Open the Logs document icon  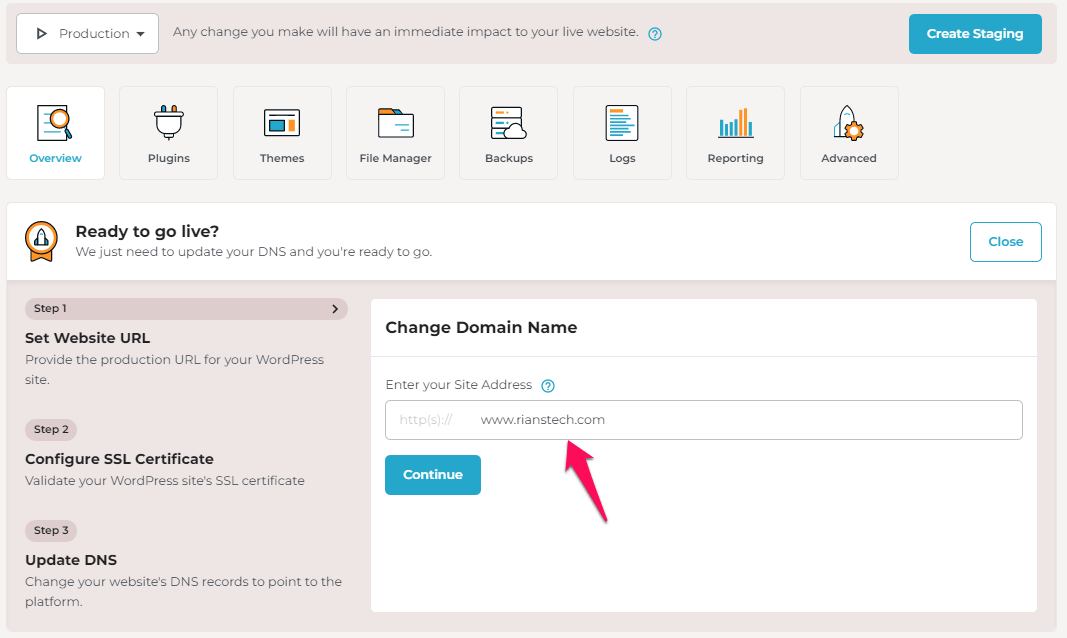point(622,123)
